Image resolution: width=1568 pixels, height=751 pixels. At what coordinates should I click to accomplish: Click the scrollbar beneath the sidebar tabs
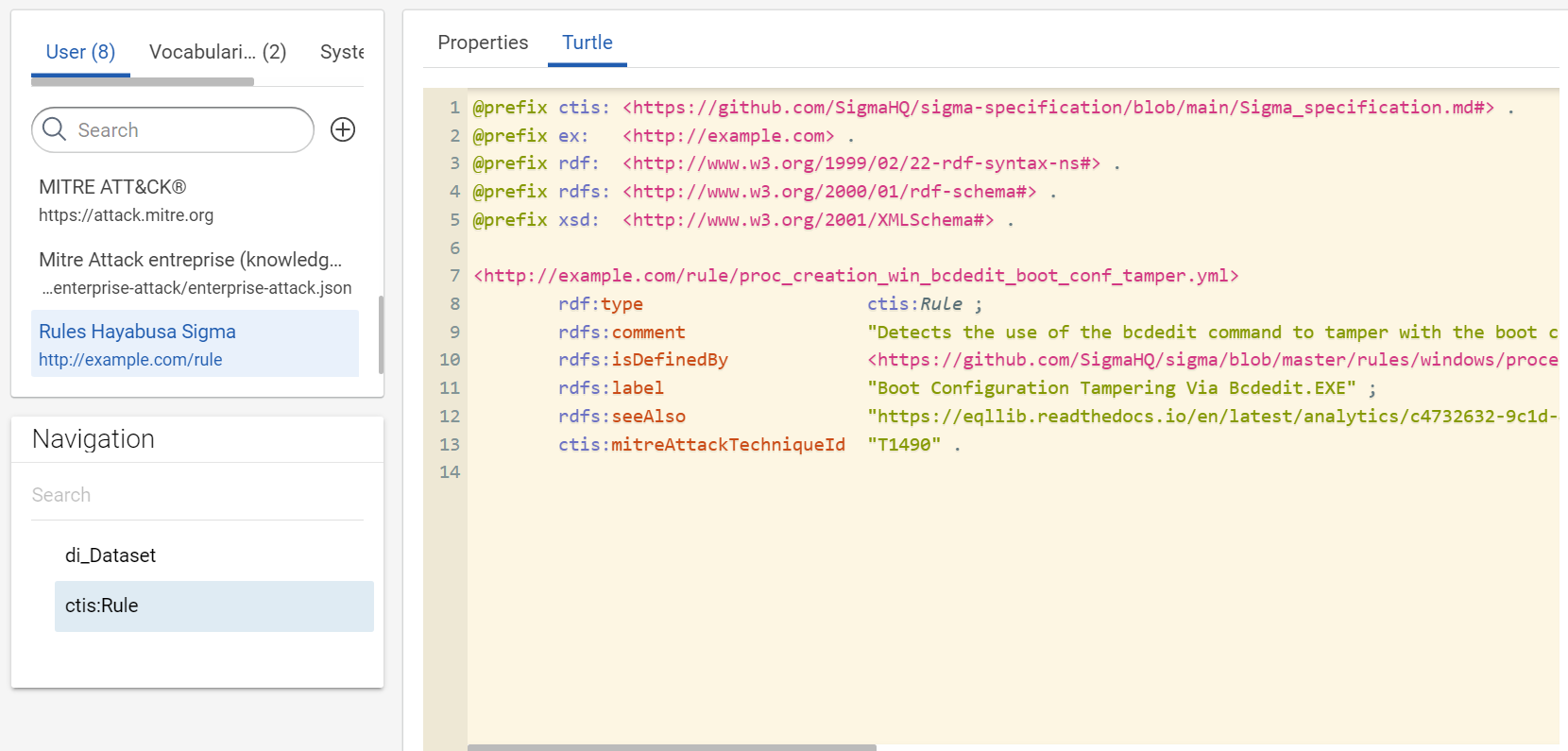(143, 82)
